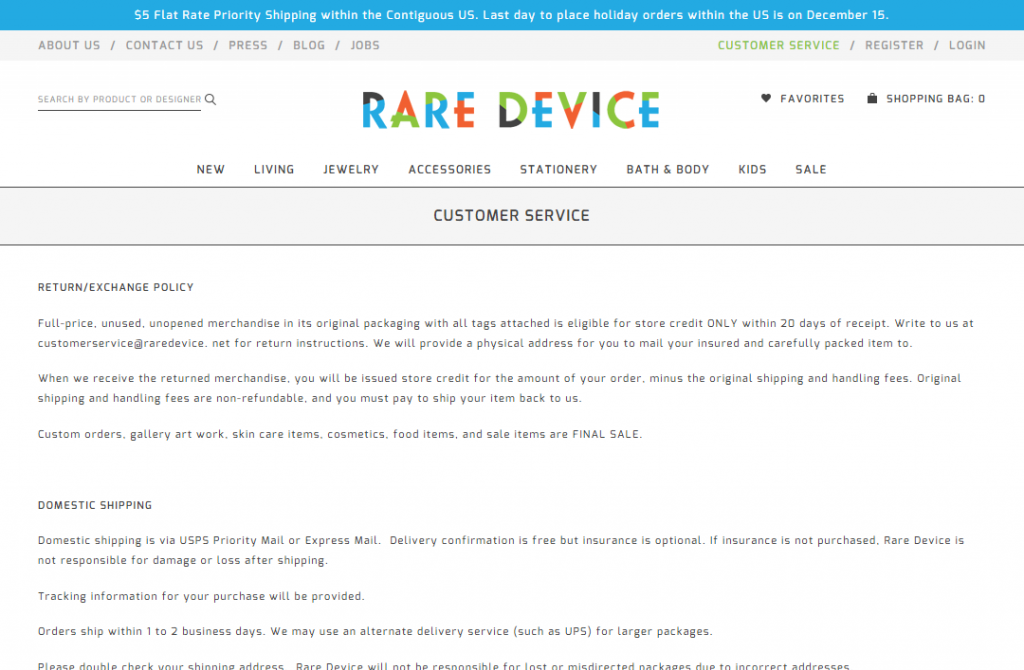Viewport: 1024px width, 670px height.
Task: Select the Stationery menu item
Action: [558, 169]
